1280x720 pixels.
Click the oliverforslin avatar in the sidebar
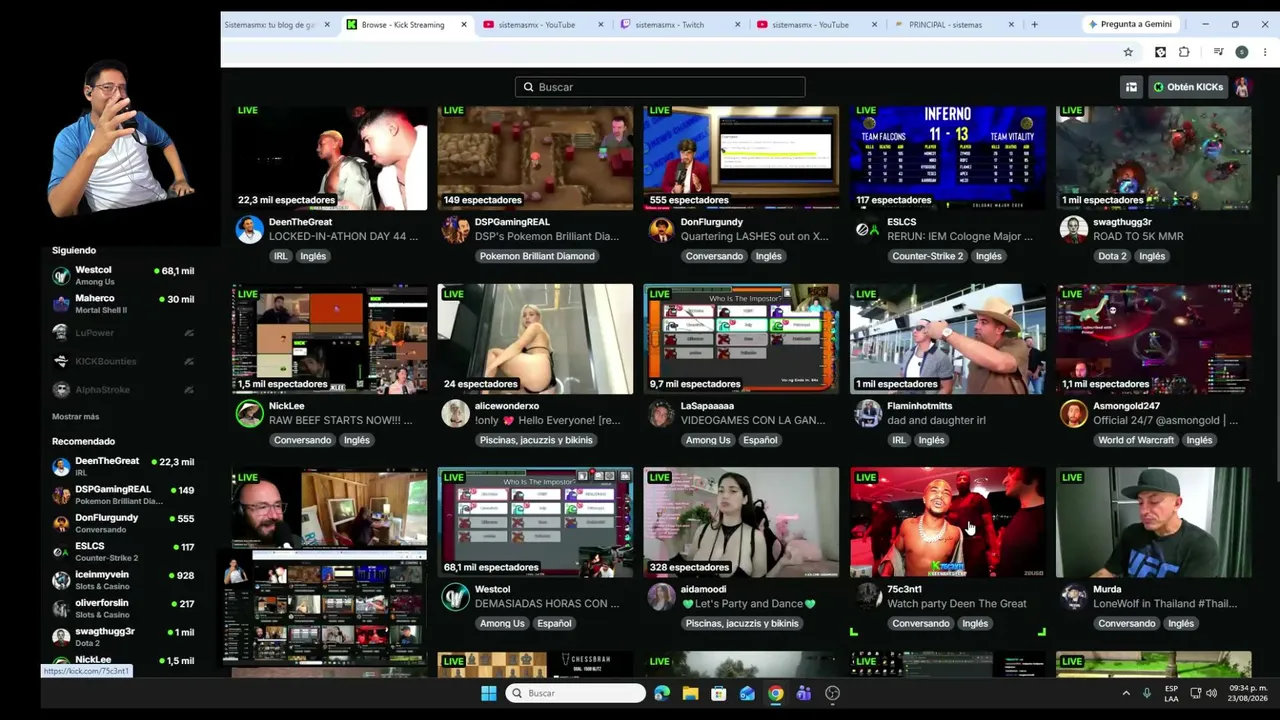(61, 608)
